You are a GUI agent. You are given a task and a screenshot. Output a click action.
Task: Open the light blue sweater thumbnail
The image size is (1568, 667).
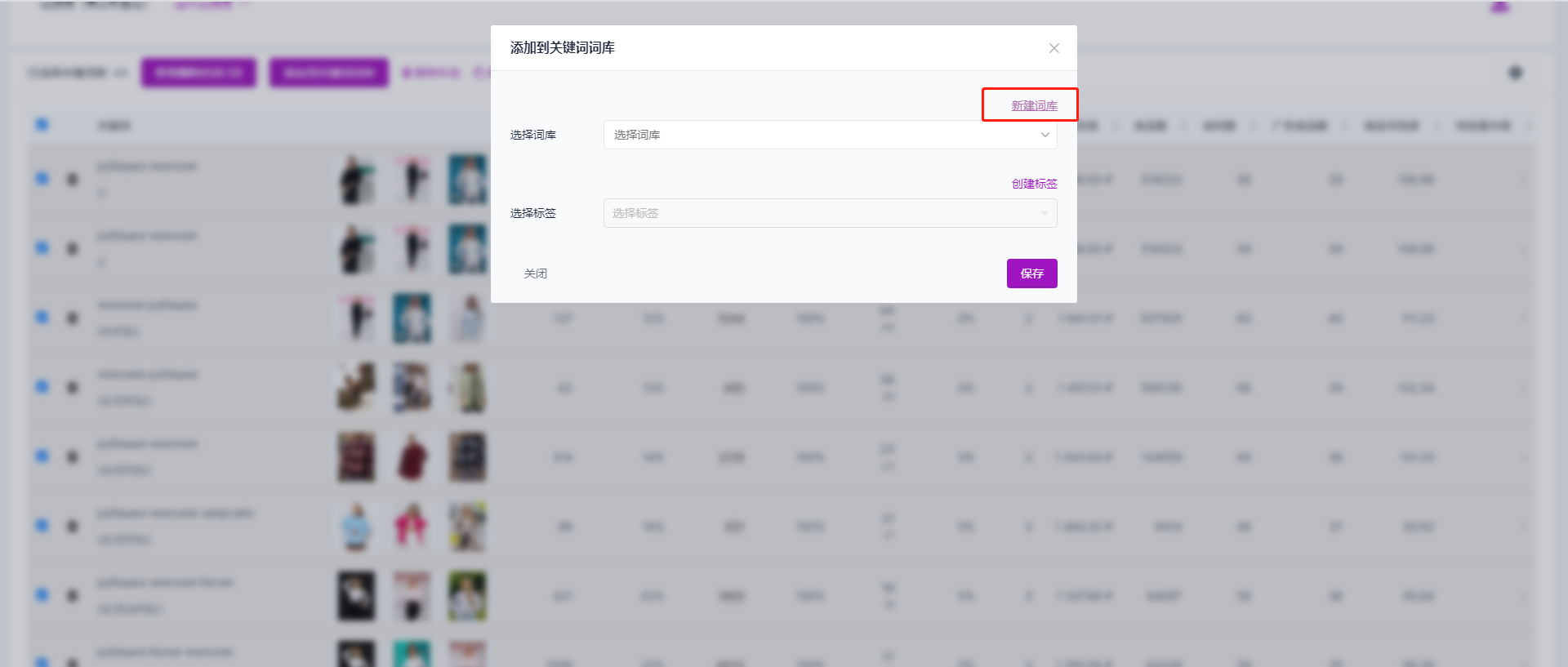[x=357, y=527]
